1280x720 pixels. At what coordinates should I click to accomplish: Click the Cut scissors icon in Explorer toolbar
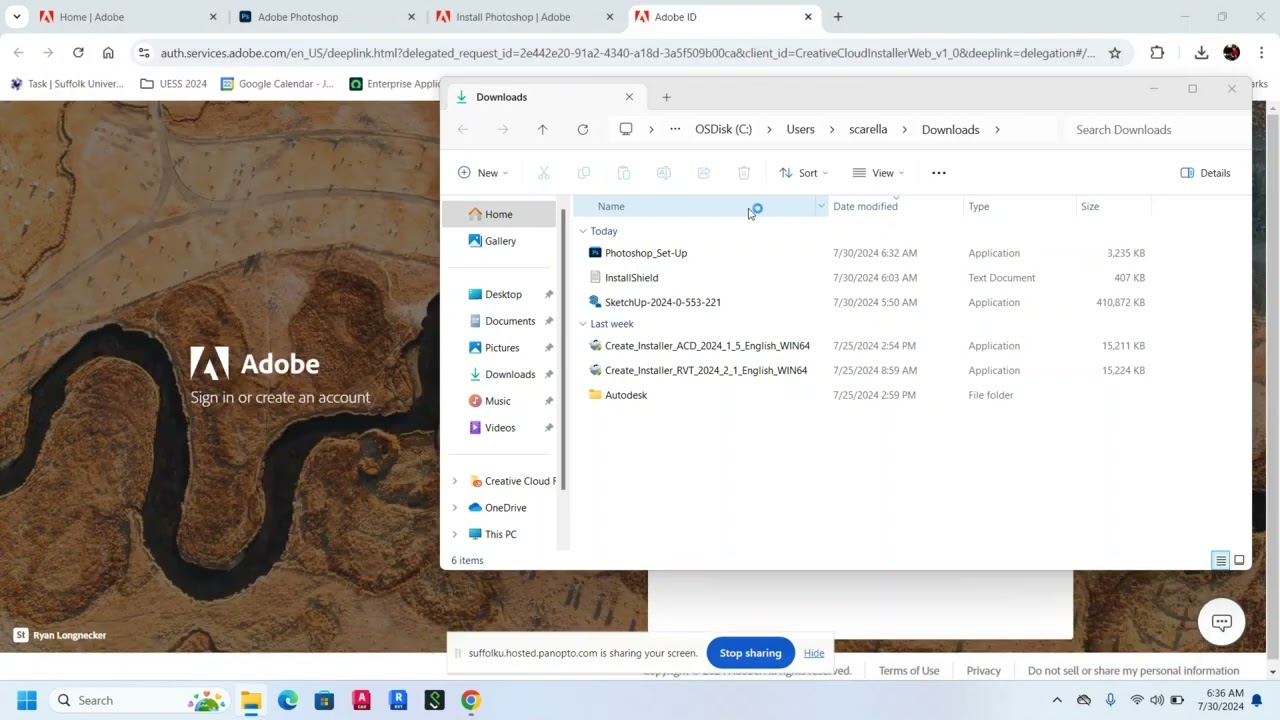tap(544, 173)
